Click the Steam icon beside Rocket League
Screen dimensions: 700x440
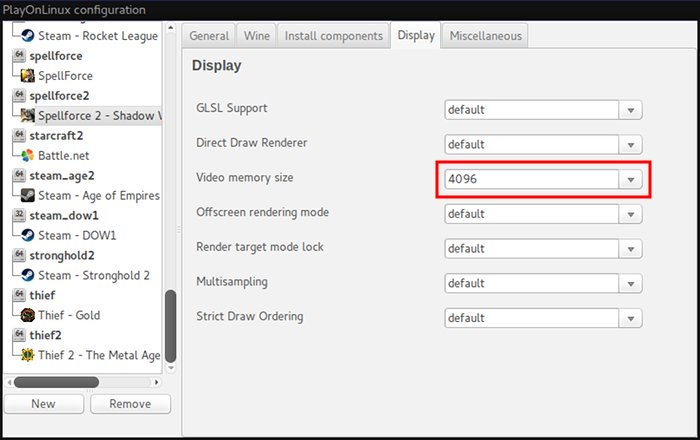[28, 35]
